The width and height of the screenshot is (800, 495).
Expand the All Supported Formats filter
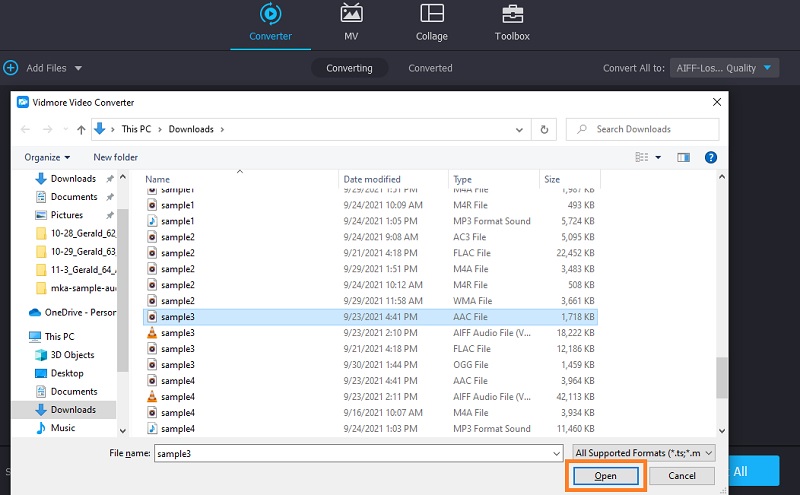[x=646, y=453]
